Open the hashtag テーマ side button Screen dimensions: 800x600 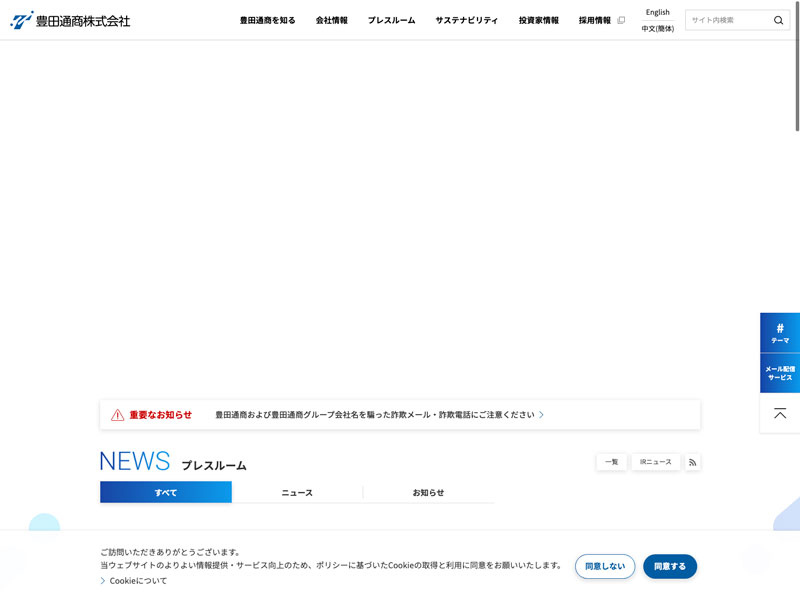(779, 333)
